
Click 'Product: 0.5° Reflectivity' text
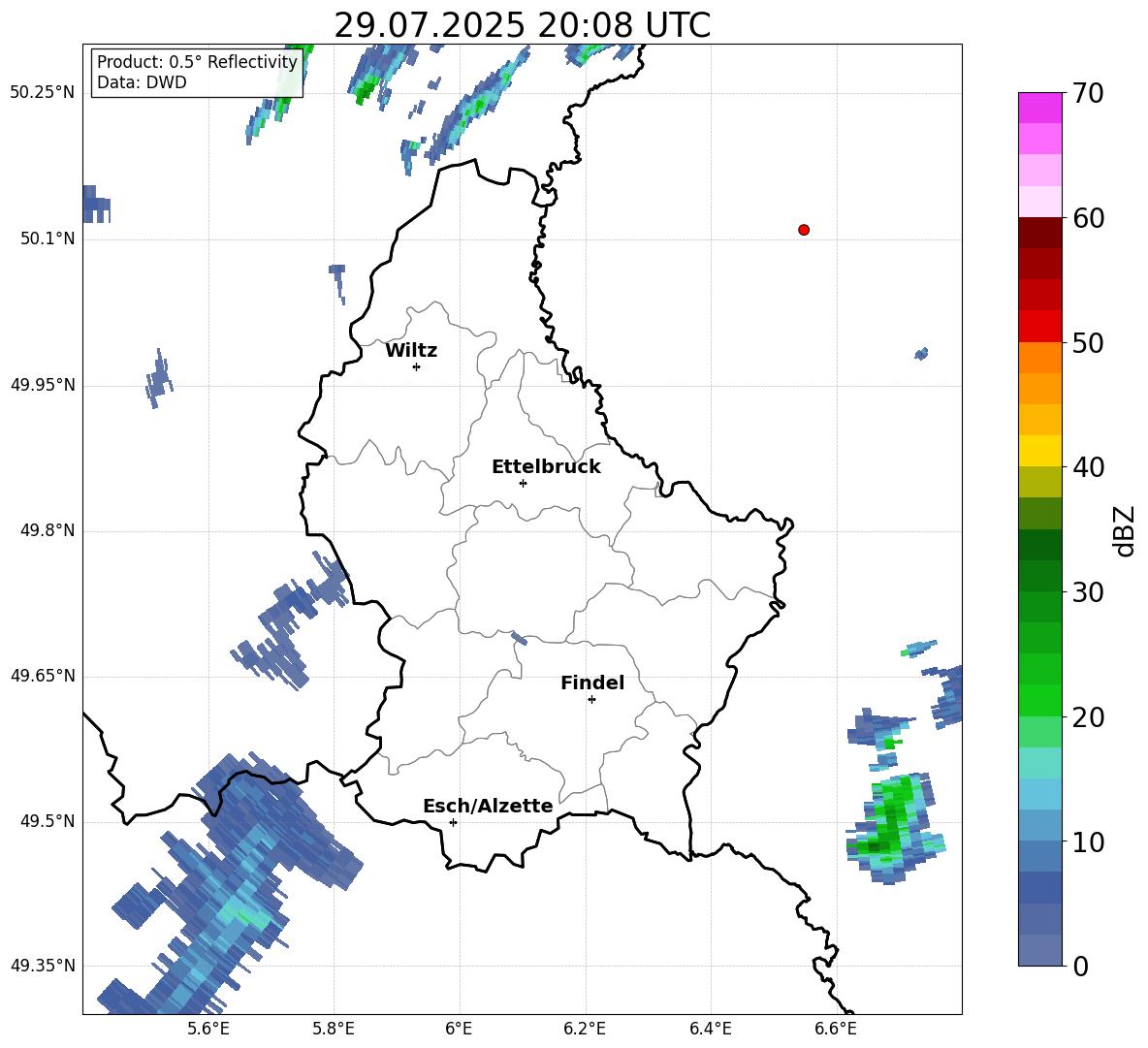coord(197,61)
